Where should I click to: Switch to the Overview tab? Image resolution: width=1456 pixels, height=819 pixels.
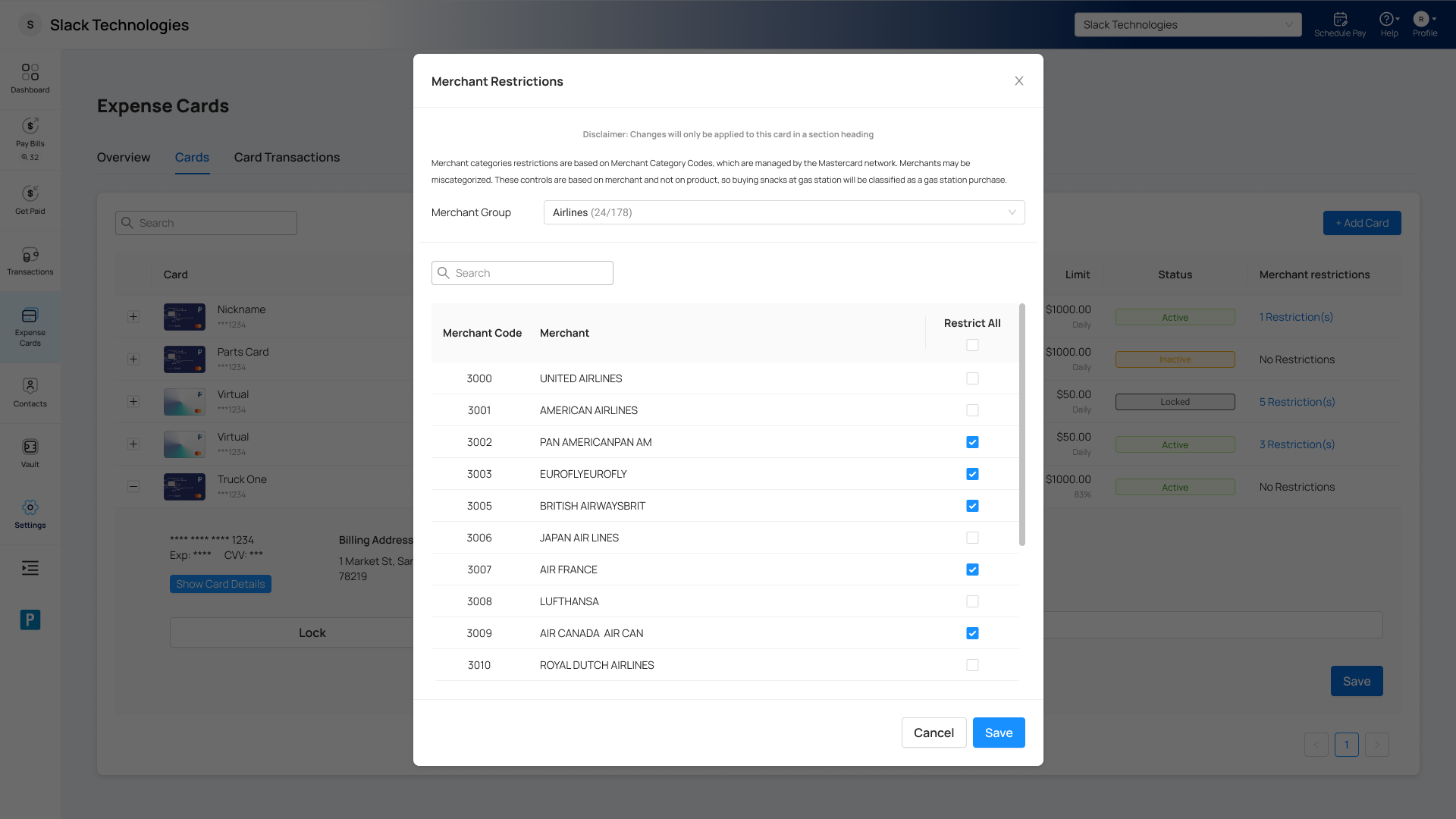(x=124, y=157)
